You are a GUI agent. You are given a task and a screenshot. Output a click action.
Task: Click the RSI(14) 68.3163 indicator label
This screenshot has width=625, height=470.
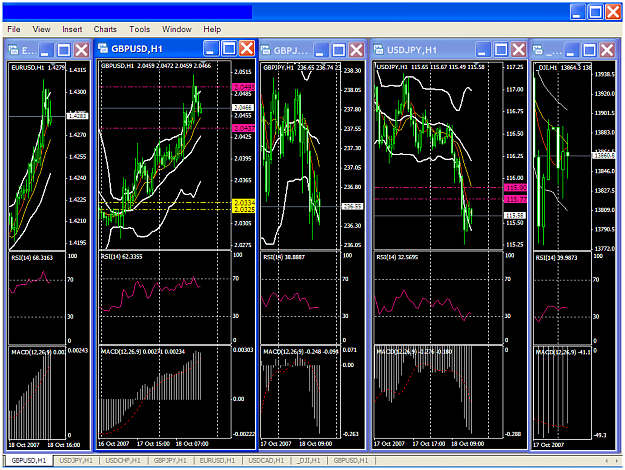(x=32, y=258)
